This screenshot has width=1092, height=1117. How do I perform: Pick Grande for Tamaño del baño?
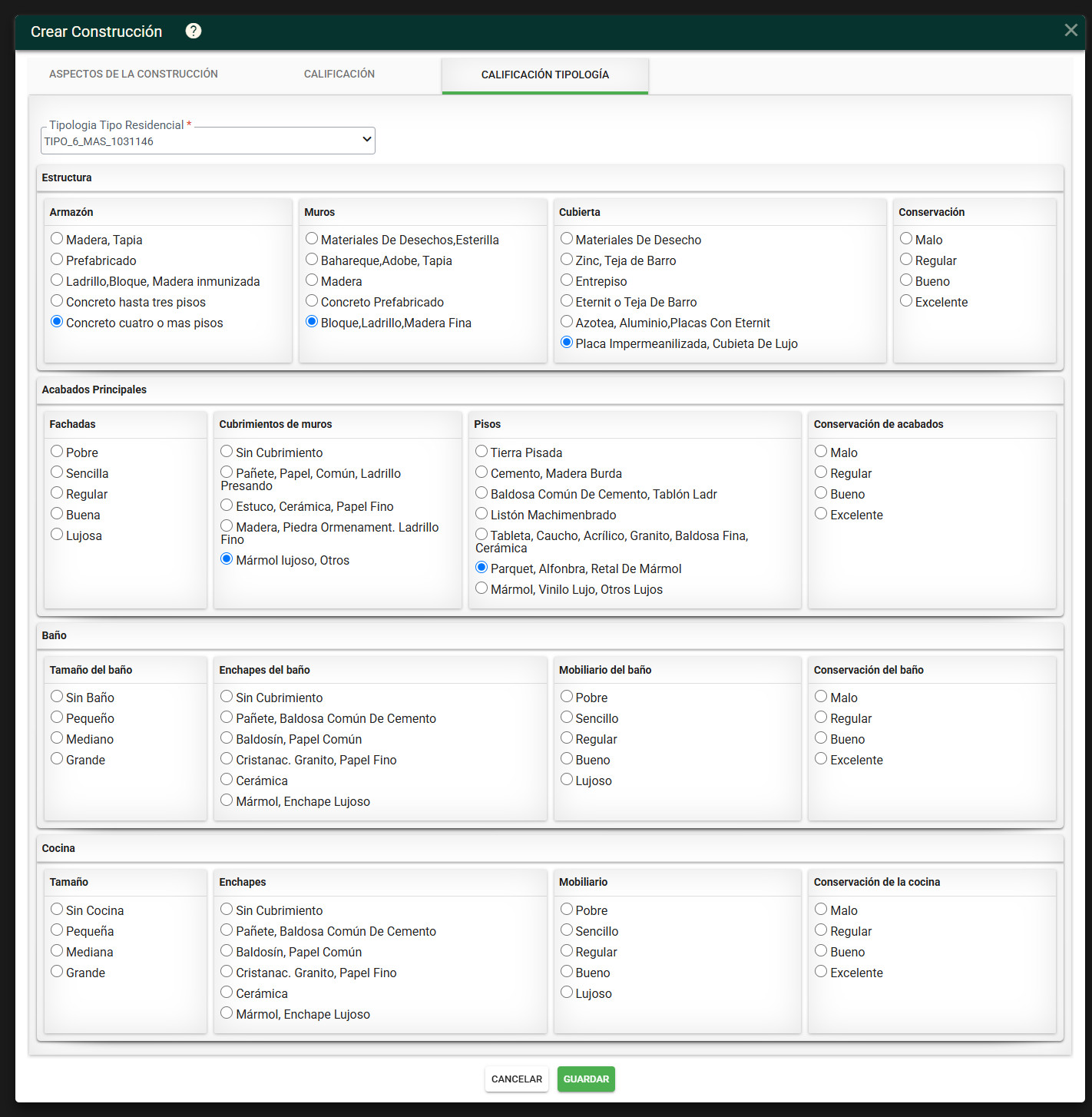click(x=57, y=759)
